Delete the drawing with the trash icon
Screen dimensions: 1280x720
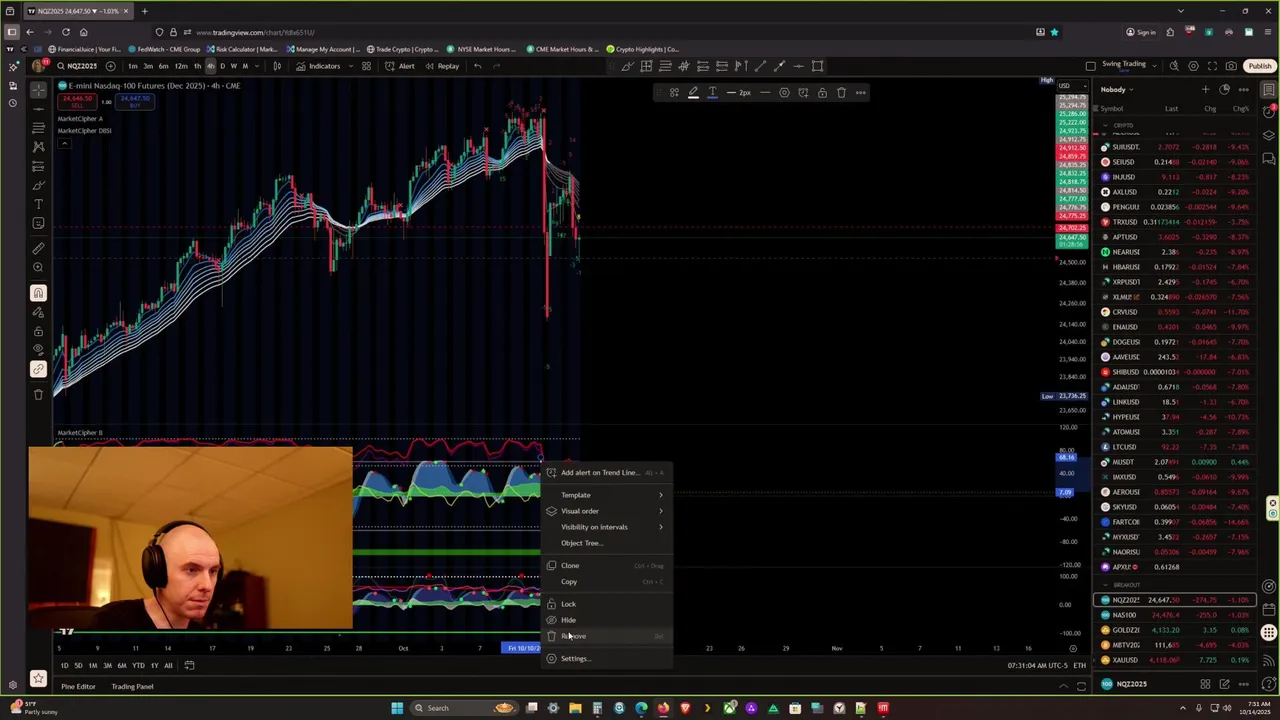tap(841, 93)
